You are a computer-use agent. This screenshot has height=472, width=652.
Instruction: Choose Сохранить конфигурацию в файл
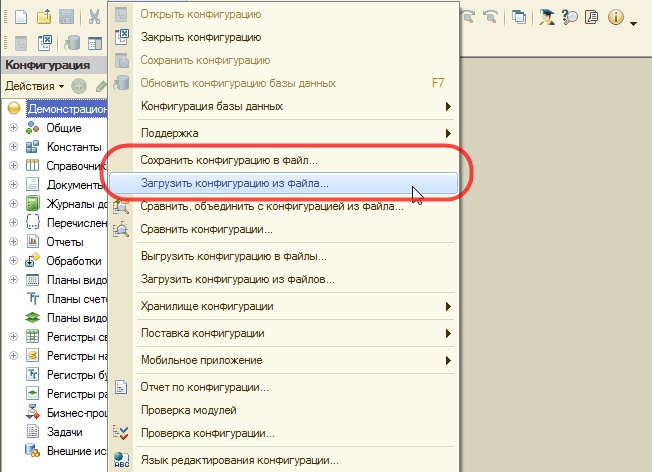tap(284, 160)
